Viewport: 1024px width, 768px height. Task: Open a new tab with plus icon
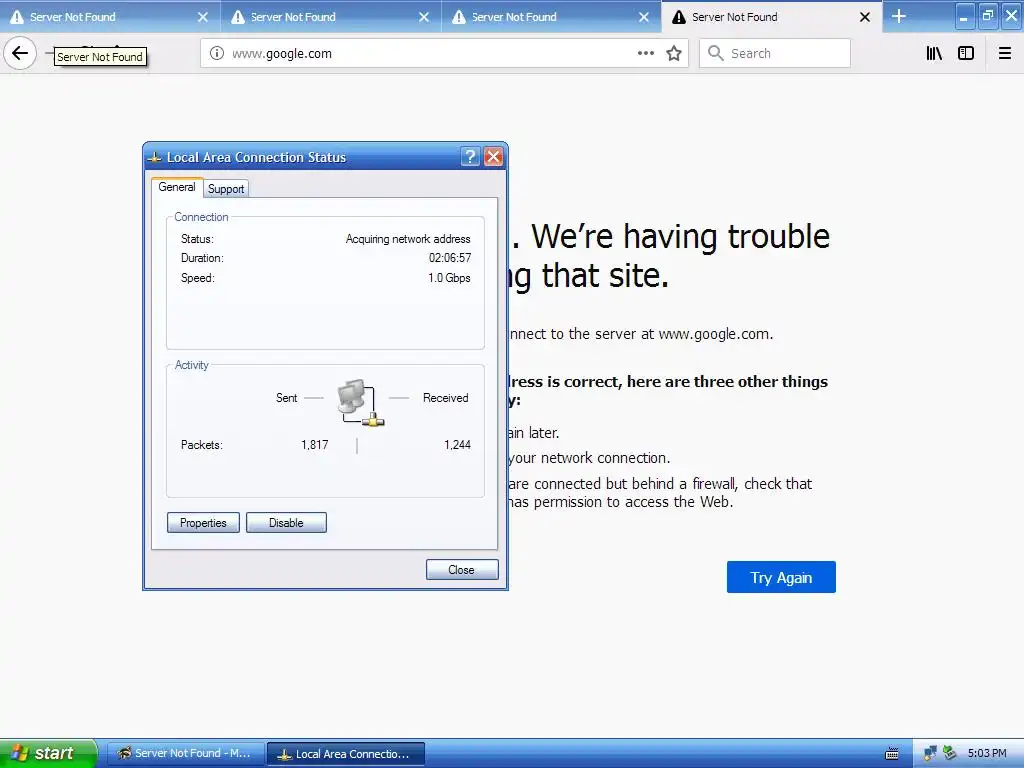(x=899, y=16)
